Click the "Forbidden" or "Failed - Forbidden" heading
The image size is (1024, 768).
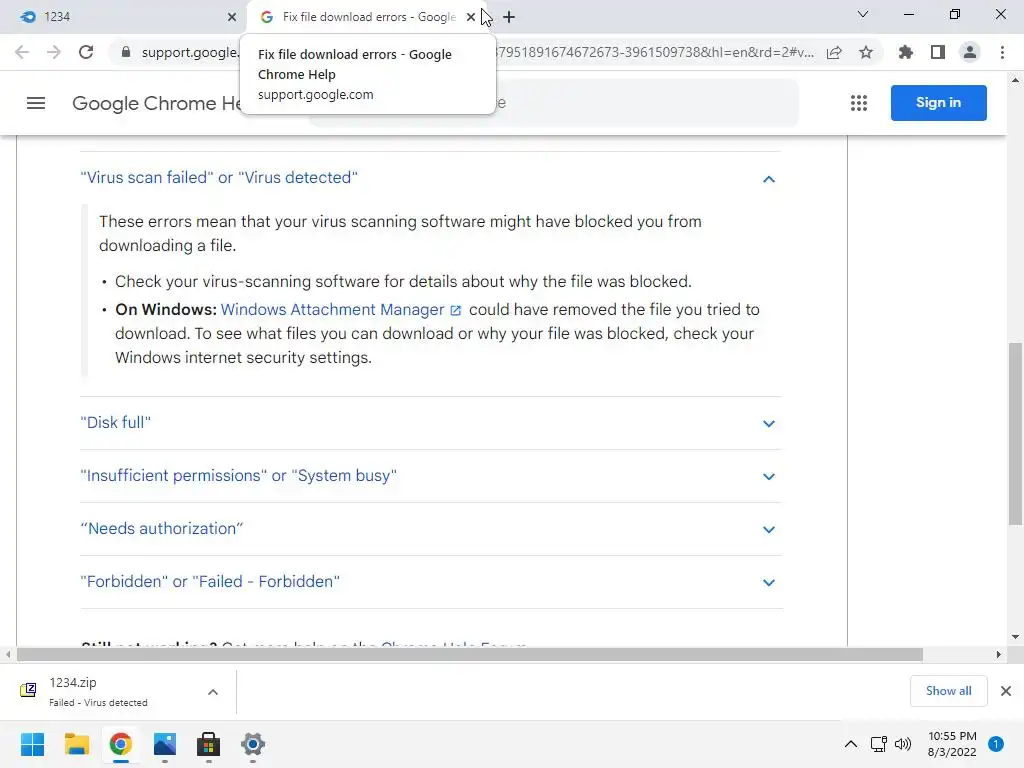pos(210,581)
